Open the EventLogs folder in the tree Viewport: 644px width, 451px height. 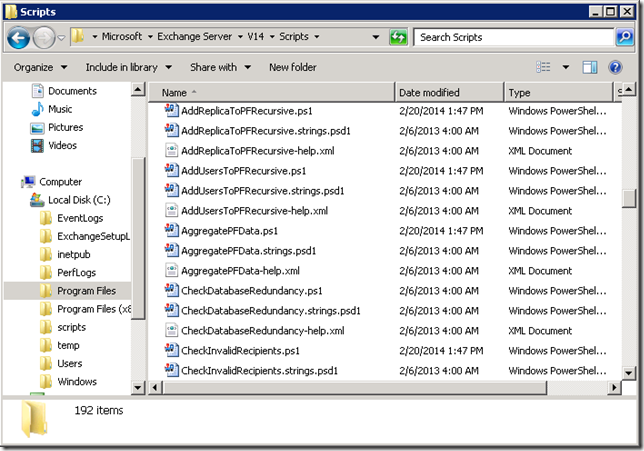click(72, 218)
